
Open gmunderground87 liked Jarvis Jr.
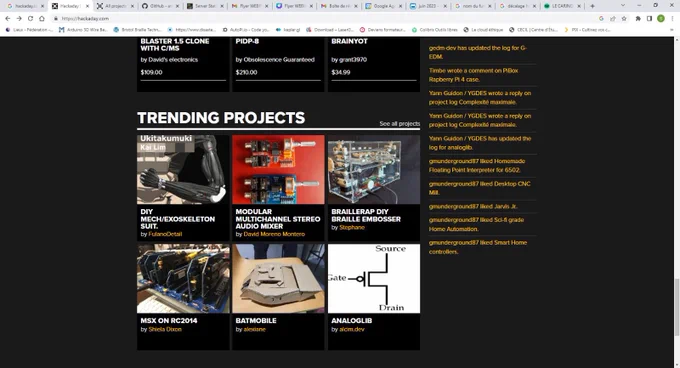coord(473,206)
